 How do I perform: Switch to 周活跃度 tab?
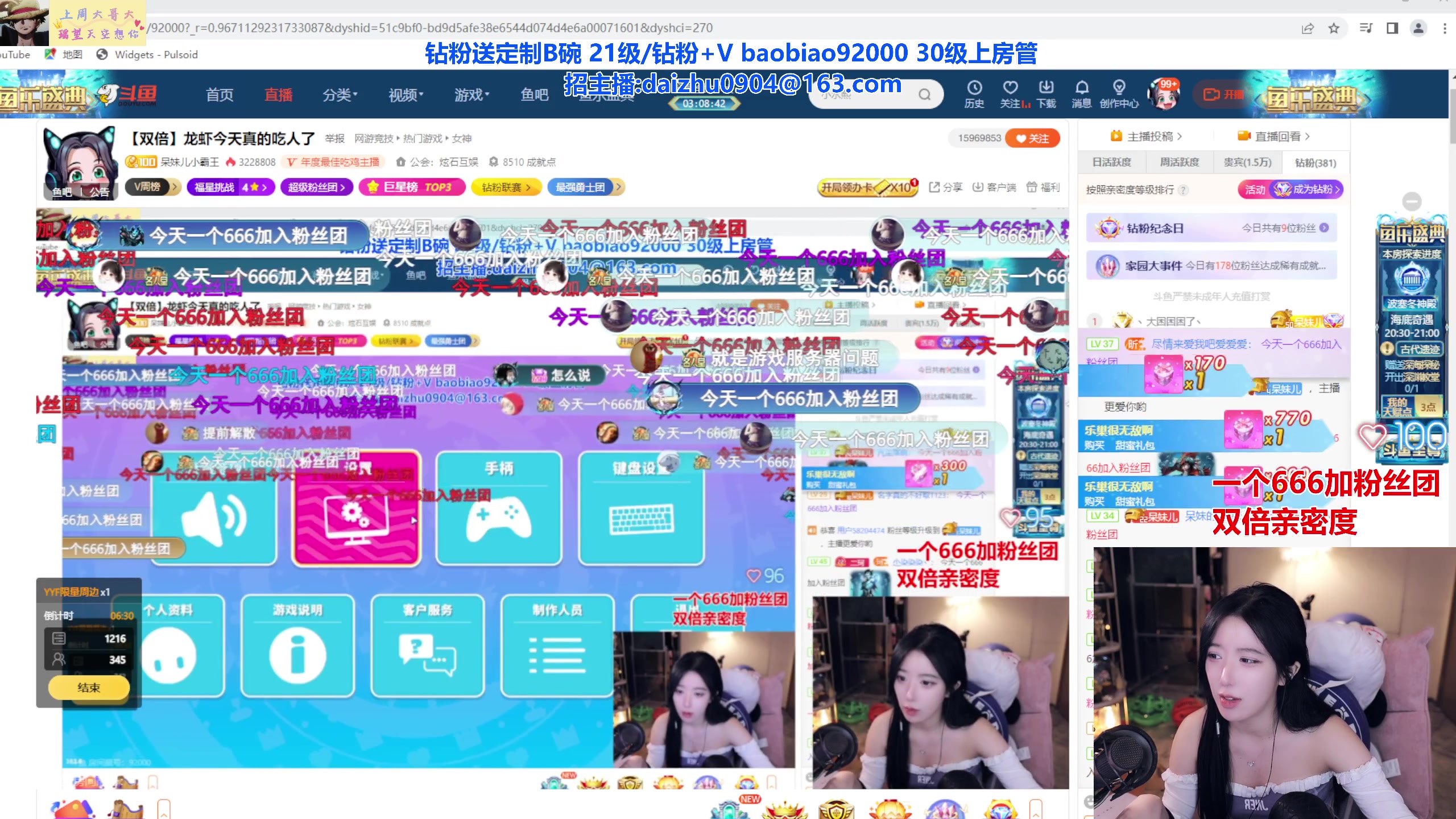(1180, 163)
